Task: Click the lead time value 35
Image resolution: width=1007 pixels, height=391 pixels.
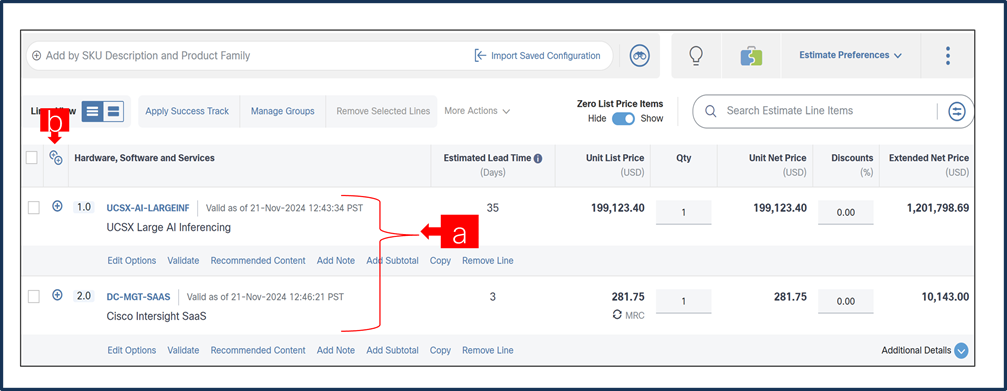Action: coord(493,207)
